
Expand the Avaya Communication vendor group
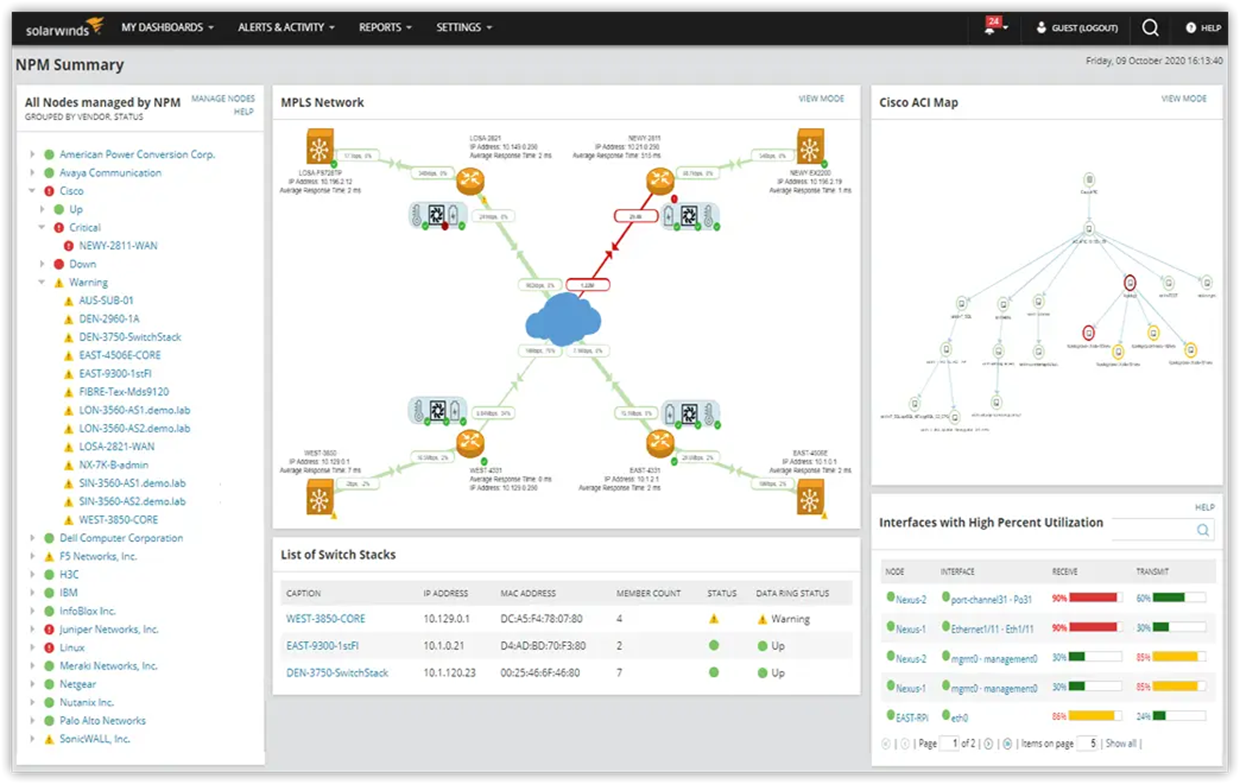(32, 173)
